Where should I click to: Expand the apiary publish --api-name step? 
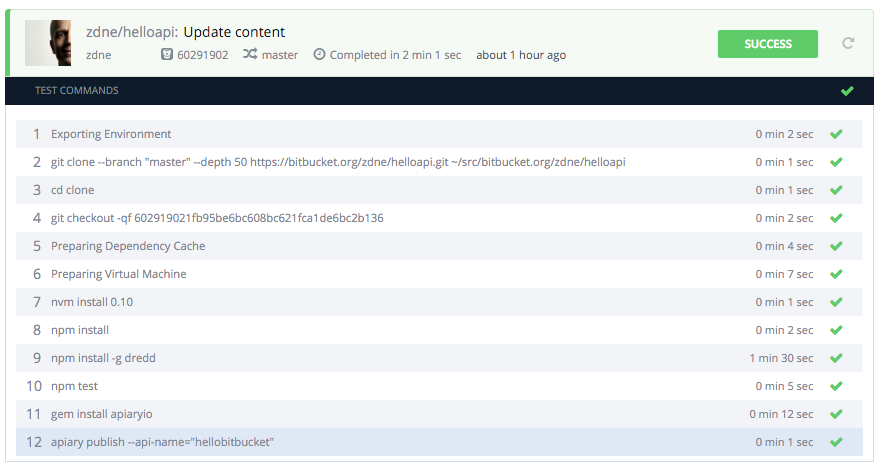pos(440,442)
